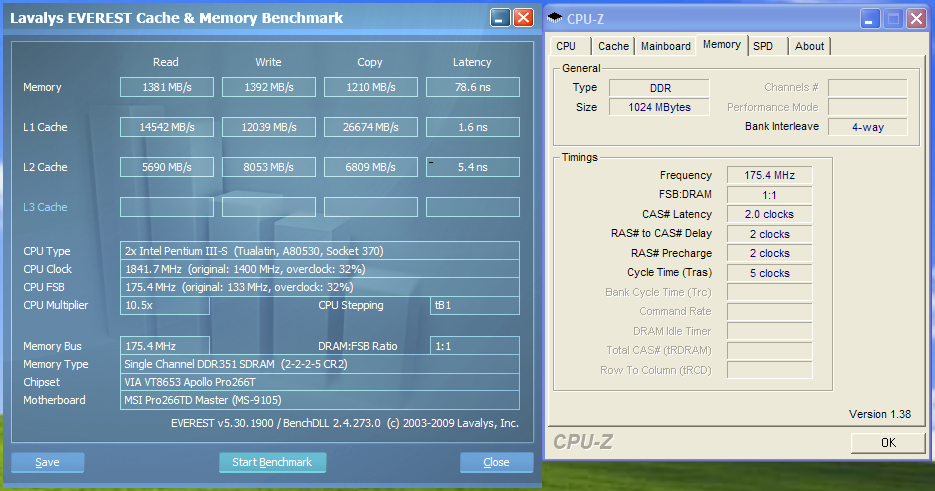Select L2 Cache Write value 8053 MB/s

269,167
